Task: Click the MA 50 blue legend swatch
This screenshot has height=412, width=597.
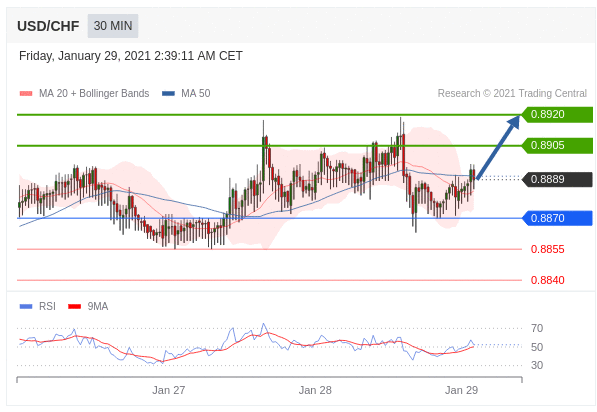Action: click(168, 93)
